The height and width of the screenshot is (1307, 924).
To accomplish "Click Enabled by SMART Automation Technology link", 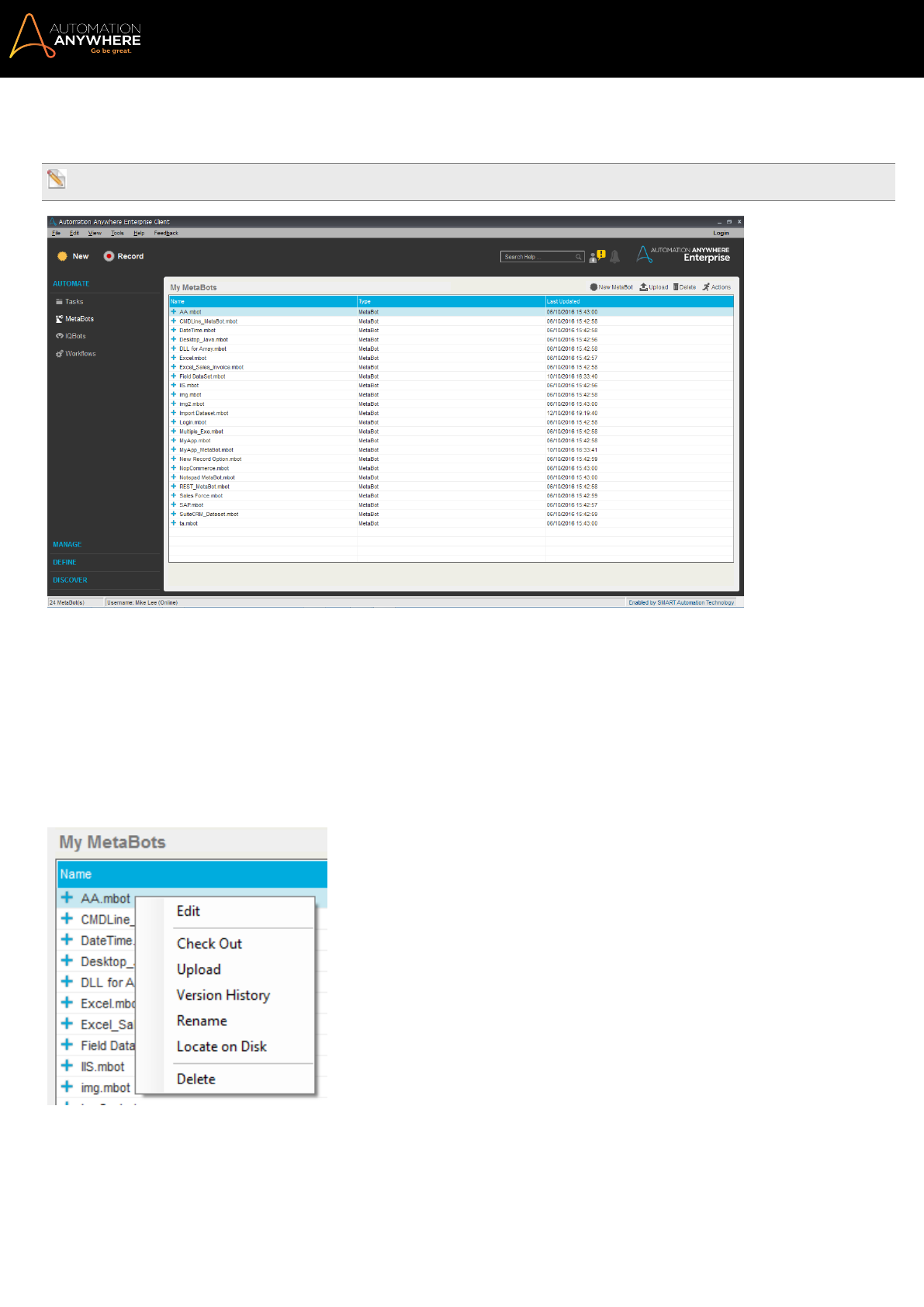I will pos(681,602).
